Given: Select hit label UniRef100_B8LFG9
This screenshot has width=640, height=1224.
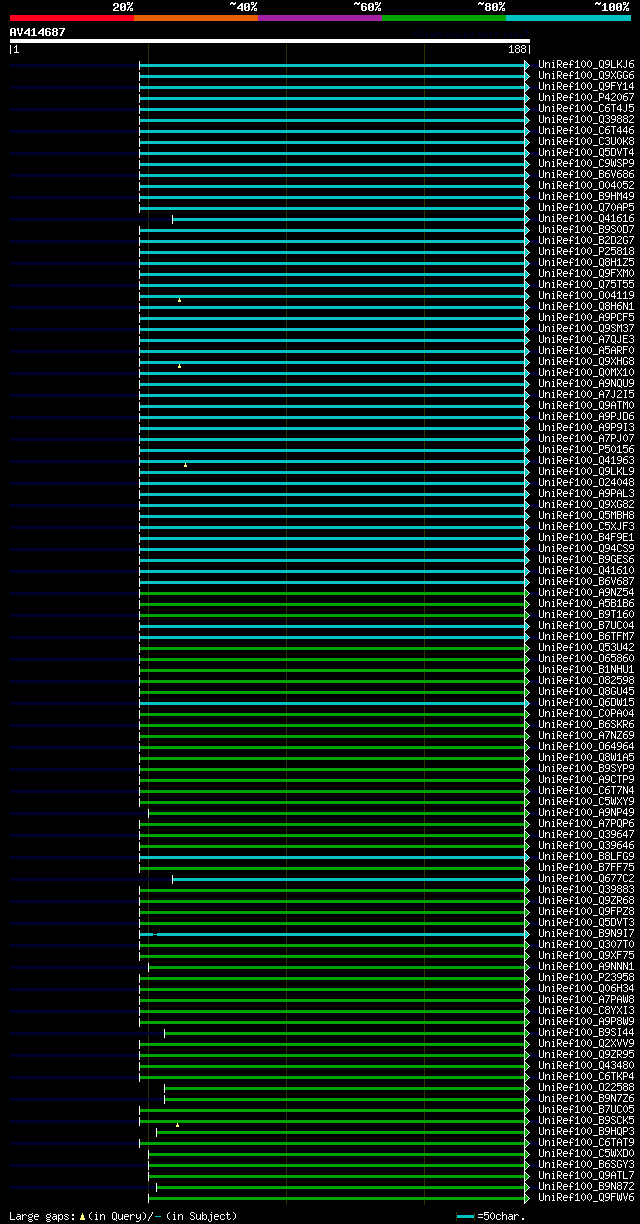Looking at the screenshot, I should [586, 857].
